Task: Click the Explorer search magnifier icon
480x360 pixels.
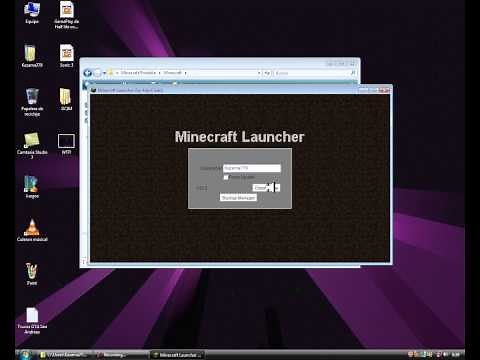Action: 353,73
